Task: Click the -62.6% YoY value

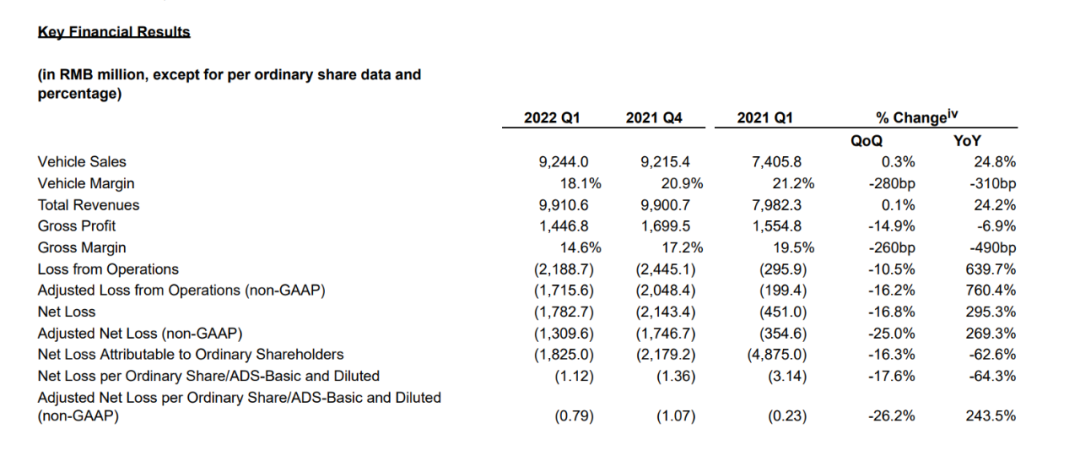Action: click(994, 355)
